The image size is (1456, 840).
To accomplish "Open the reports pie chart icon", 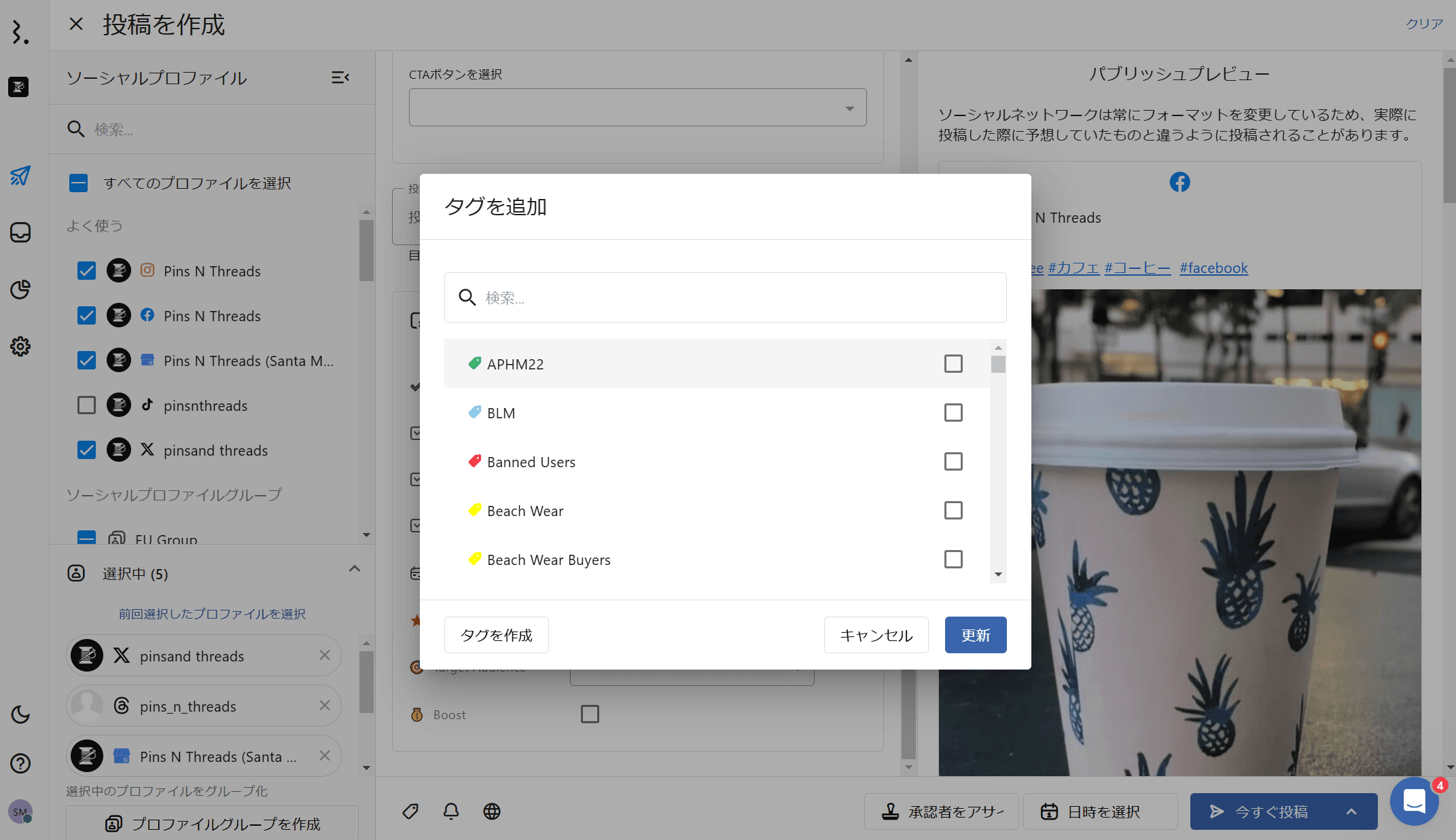I will [20, 289].
